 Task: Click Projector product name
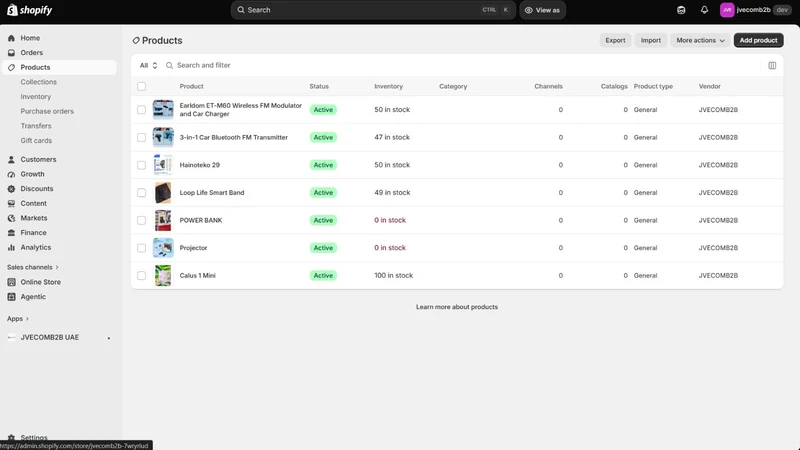pos(193,248)
